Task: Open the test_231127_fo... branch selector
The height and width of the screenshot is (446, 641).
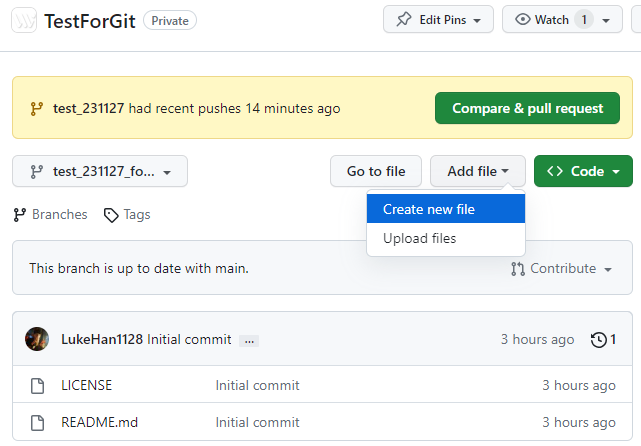Action: pos(100,171)
